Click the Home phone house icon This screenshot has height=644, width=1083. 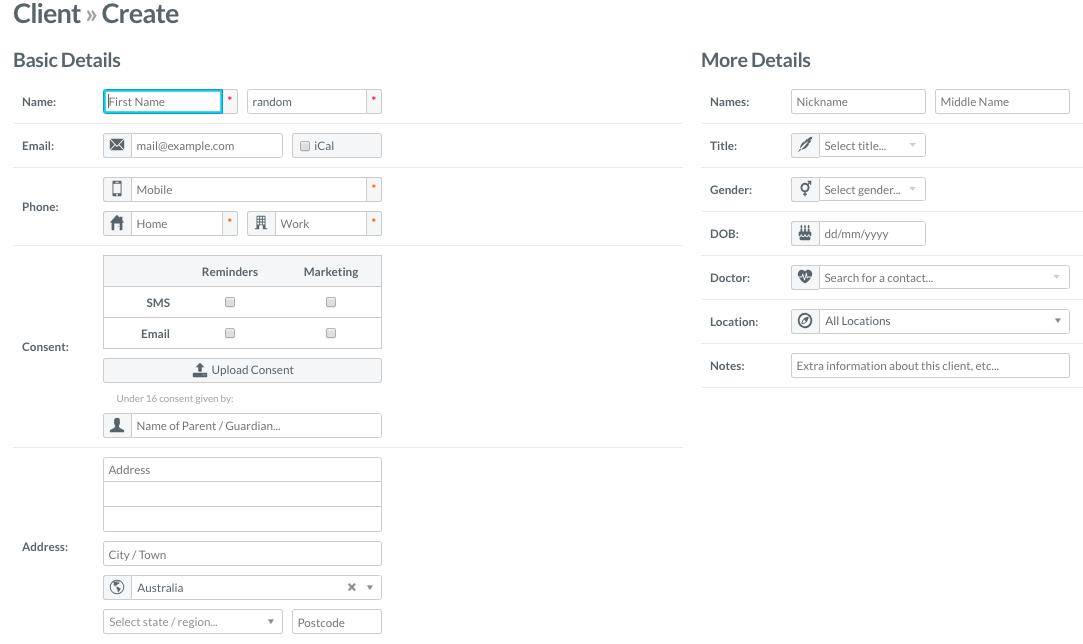(117, 224)
